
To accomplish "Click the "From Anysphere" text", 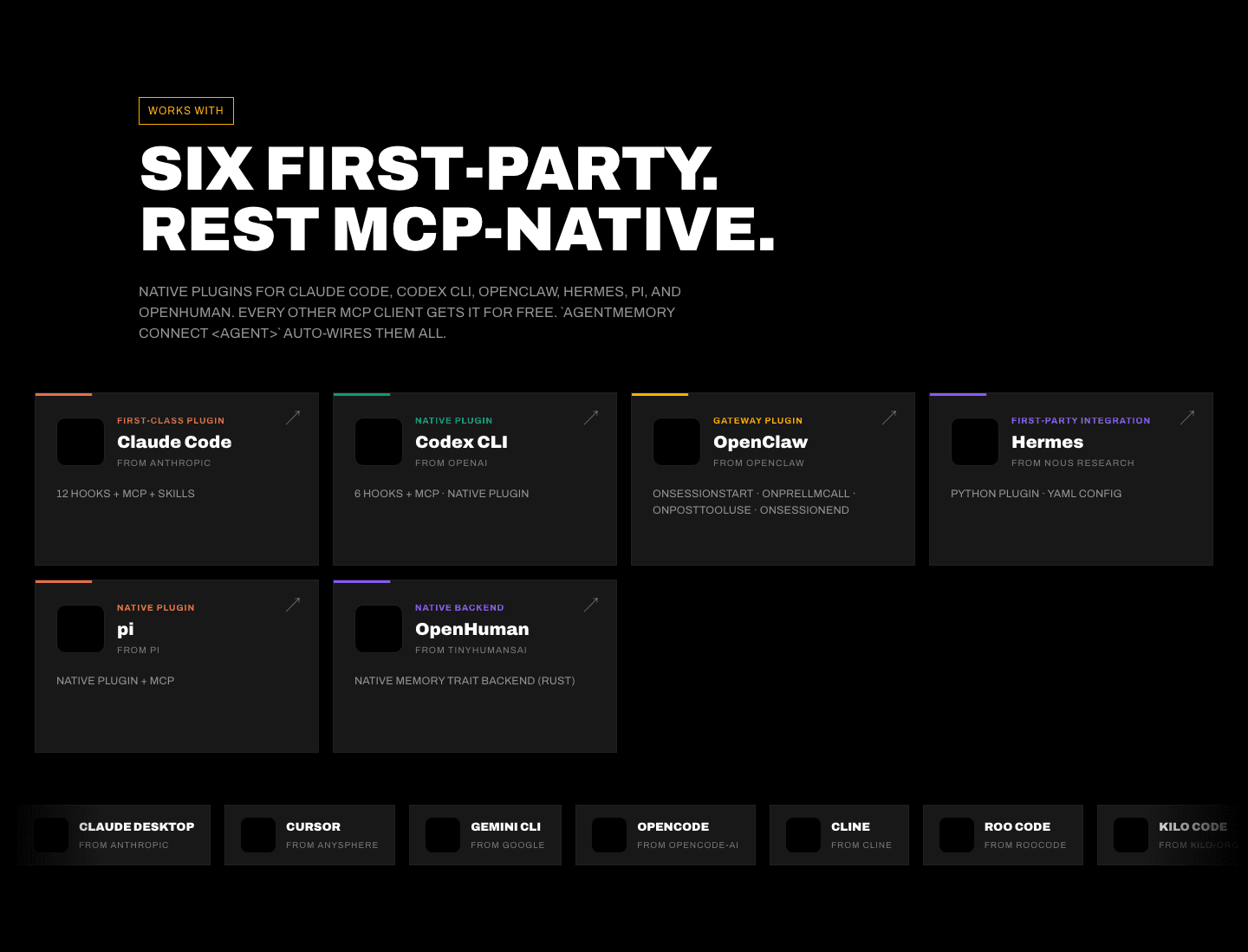I will pos(332,845).
